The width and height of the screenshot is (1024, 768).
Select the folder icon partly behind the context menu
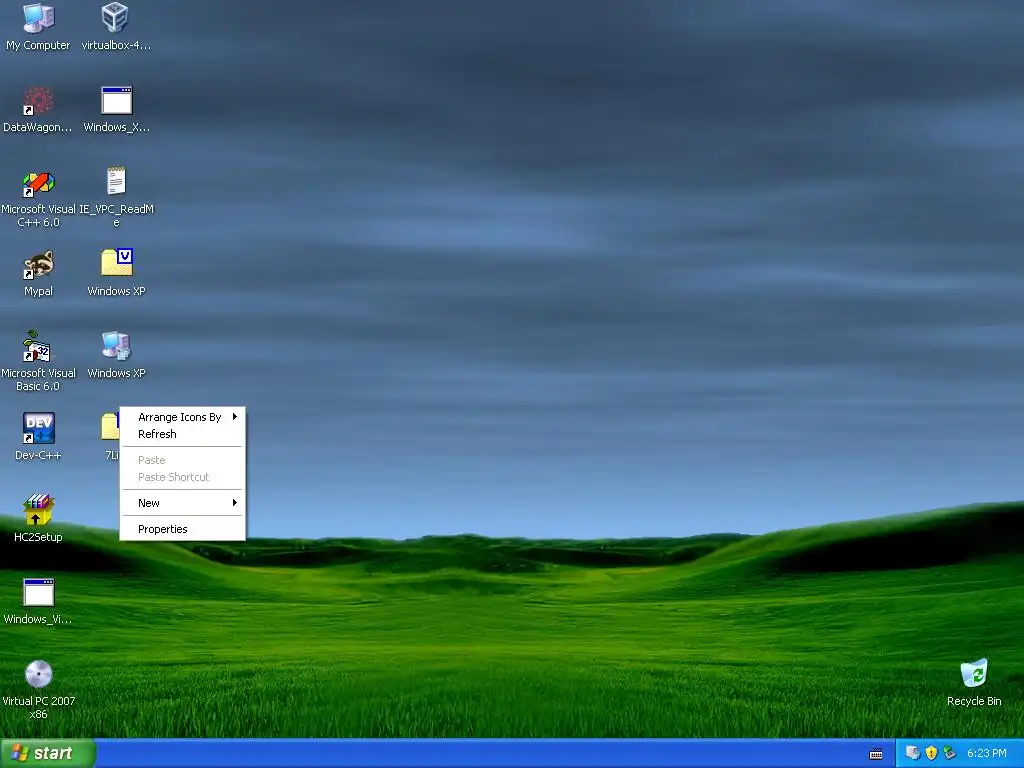(110, 427)
